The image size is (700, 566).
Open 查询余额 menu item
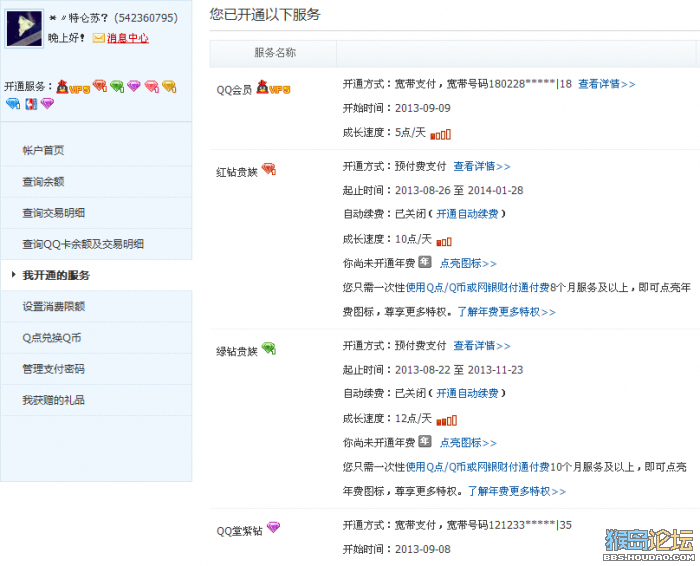[x=43, y=182]
